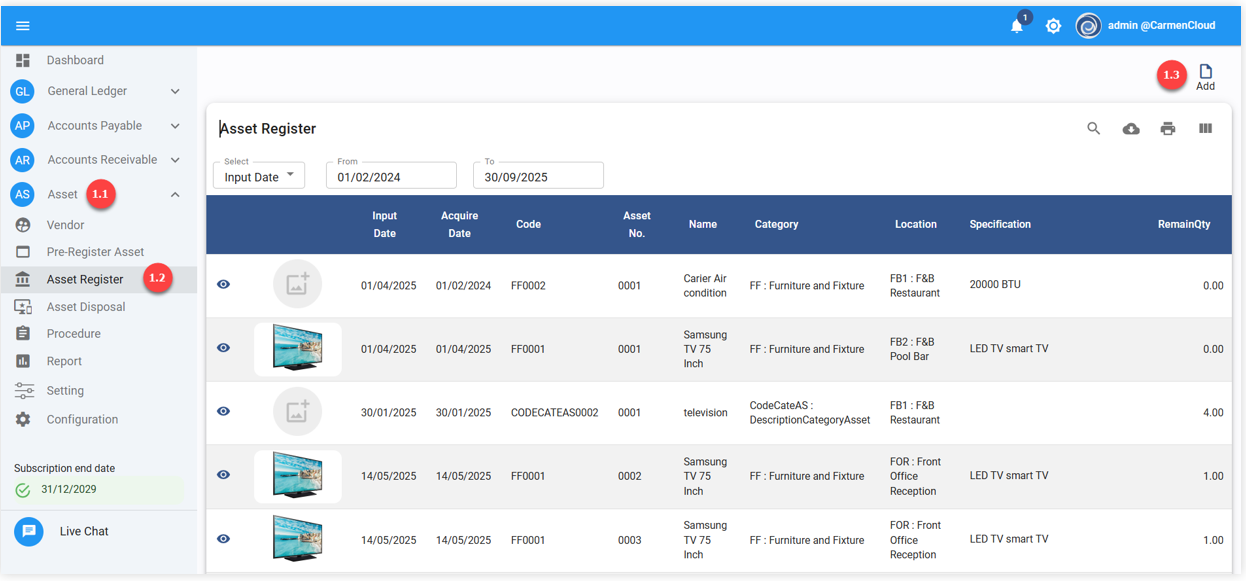Open Pre-Register Asset menu item
This screenshot has height=581, width=1246.
click(x=95, y=252)
